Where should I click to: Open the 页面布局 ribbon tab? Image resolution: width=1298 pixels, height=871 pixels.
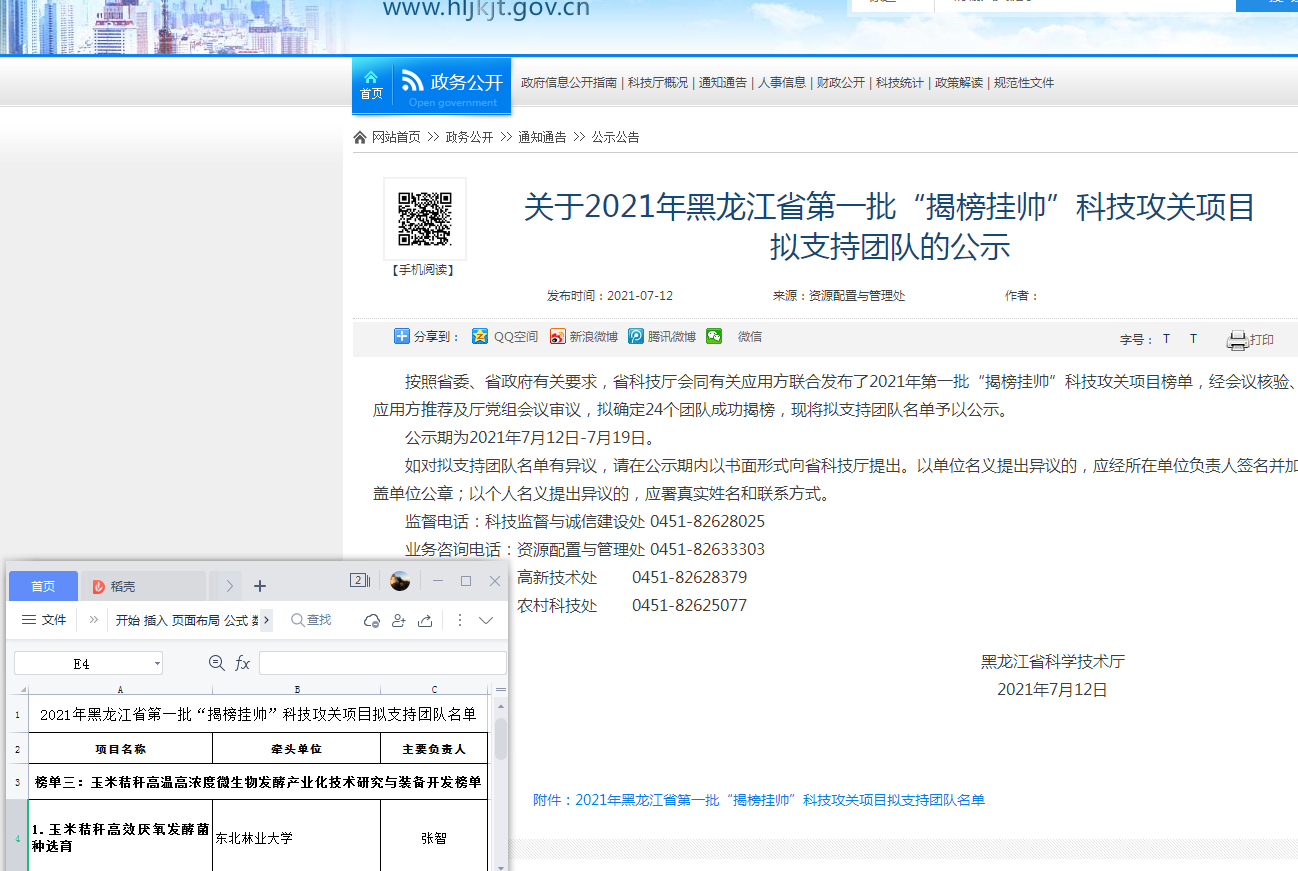(196, 620)
